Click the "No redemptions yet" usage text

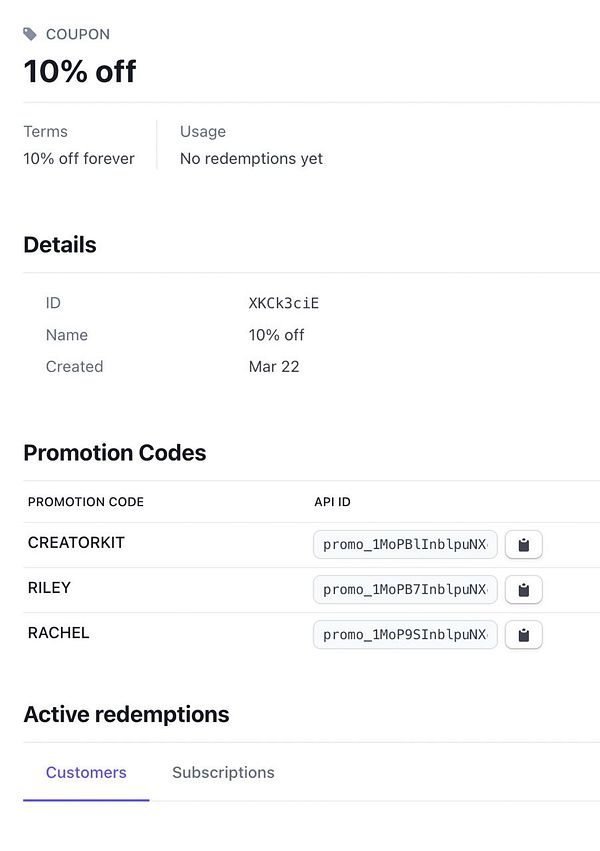tap(251, 159)
